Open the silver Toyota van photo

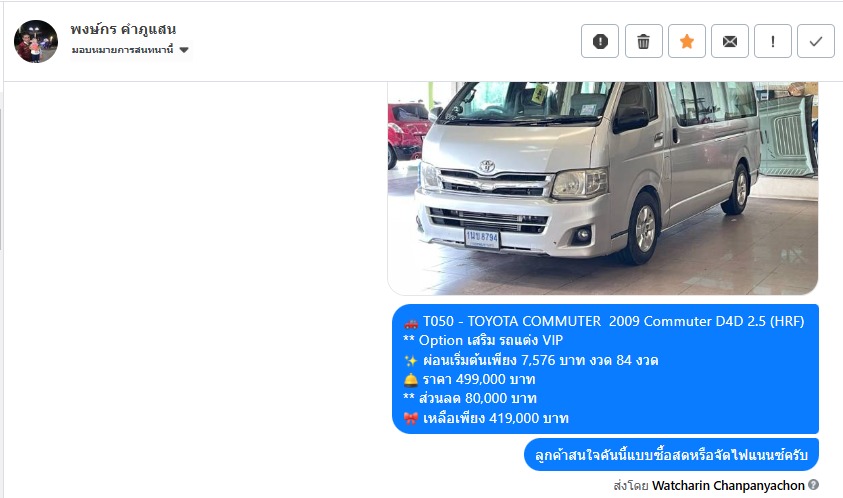[x=603, y=188]
